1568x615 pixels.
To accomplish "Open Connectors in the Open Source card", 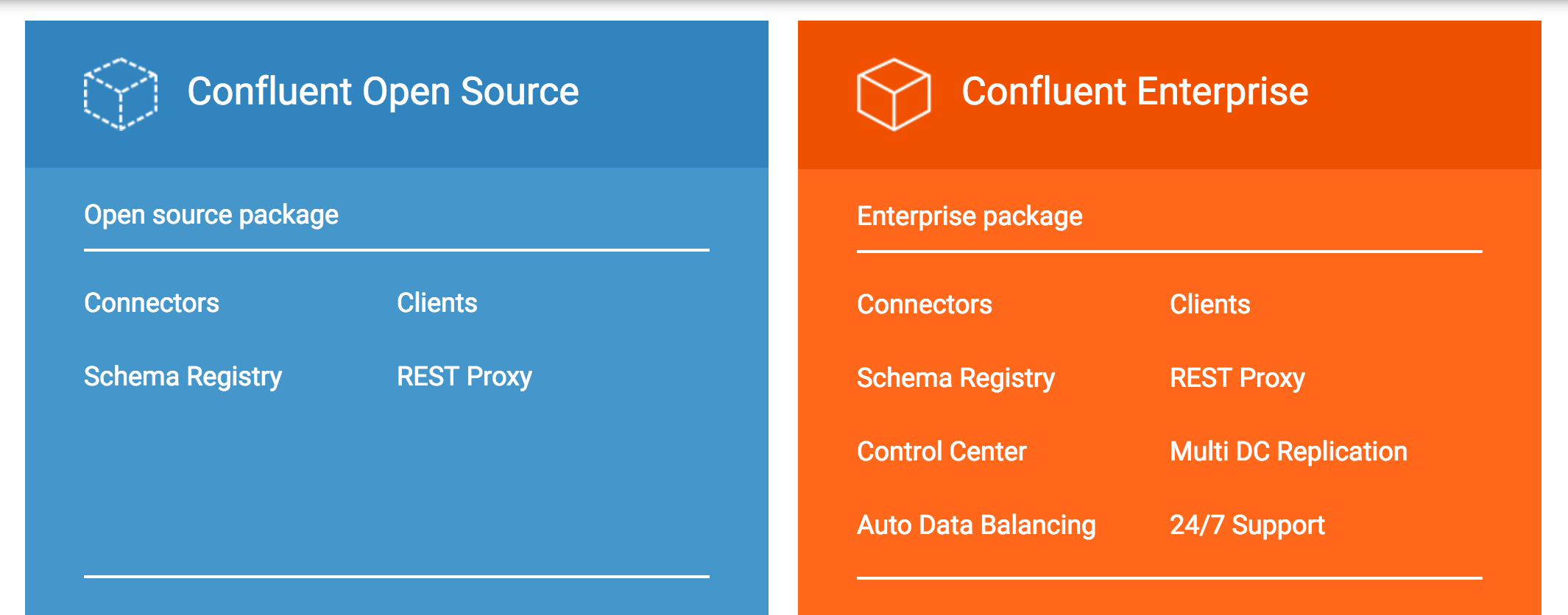I will click(152, 303).
